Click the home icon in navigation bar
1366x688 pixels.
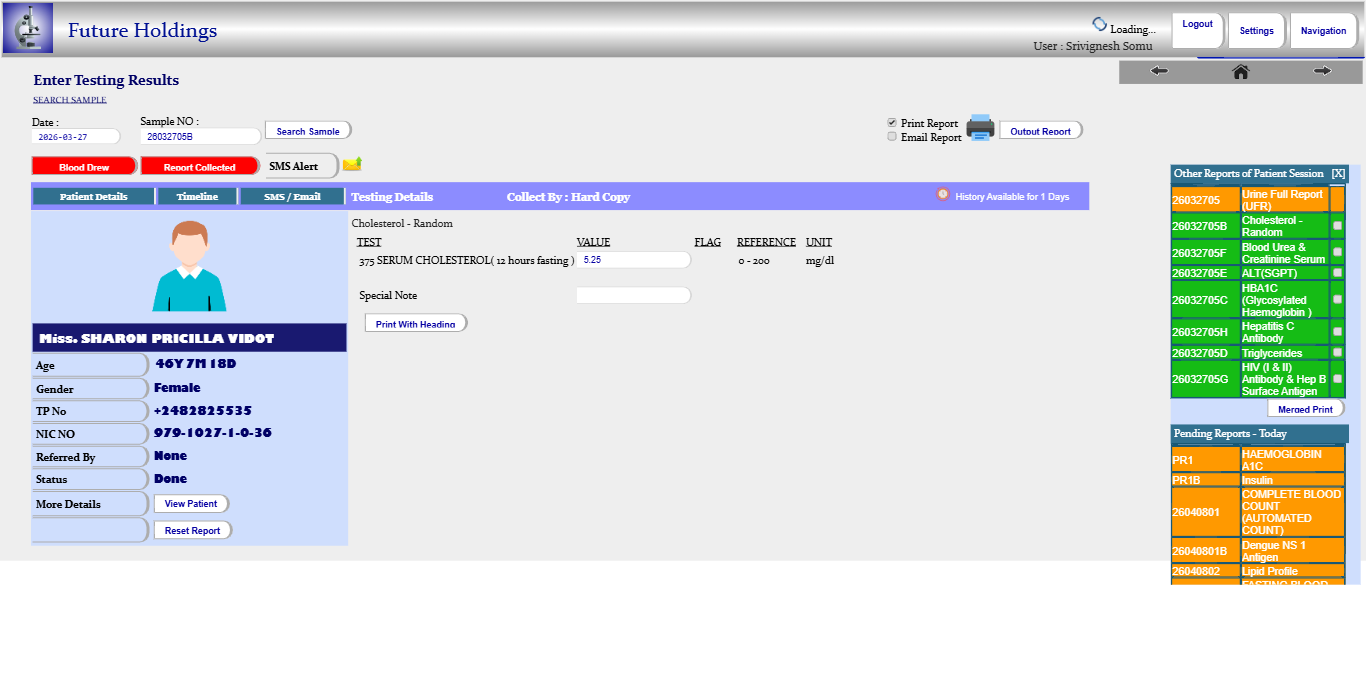[x=1240, y=71]
